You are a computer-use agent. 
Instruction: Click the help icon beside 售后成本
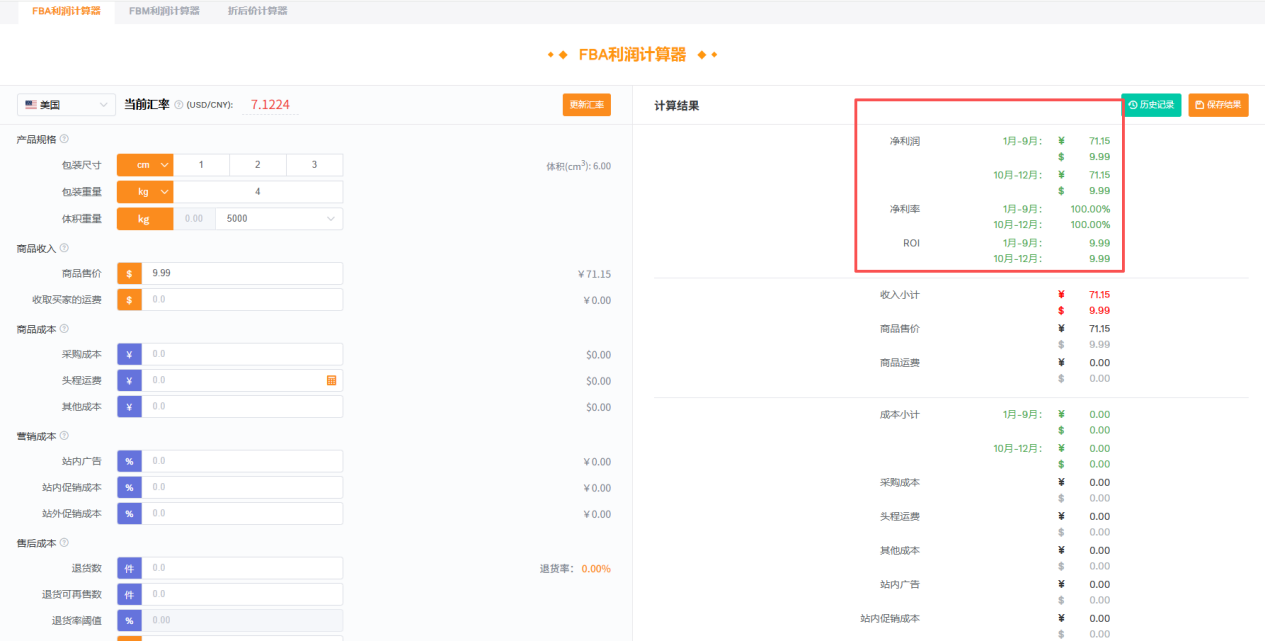click(64, 543)
